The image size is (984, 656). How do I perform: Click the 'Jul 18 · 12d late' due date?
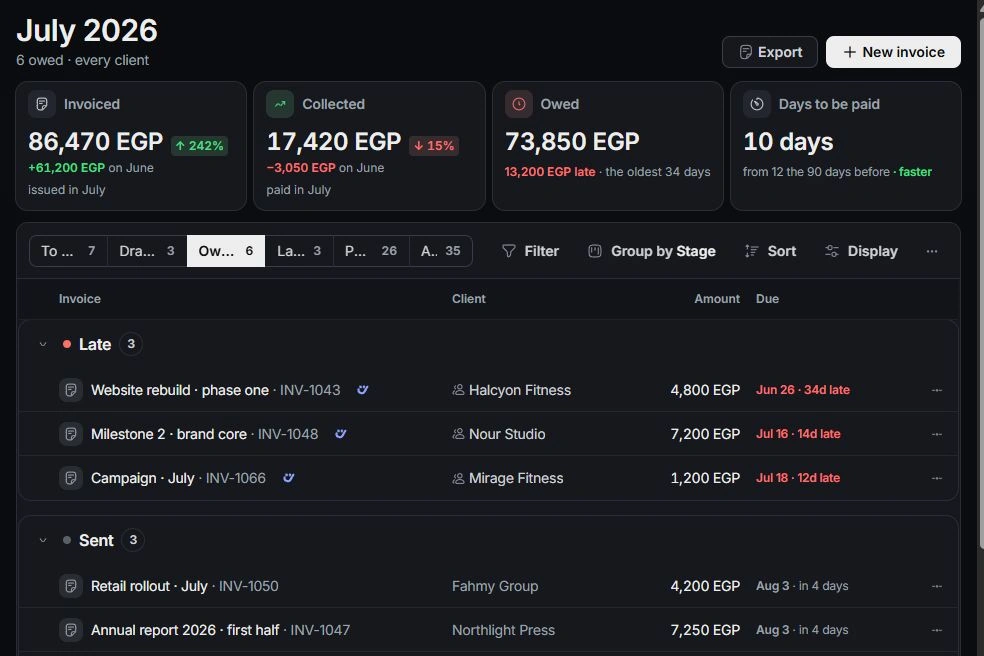pos(798,478)
